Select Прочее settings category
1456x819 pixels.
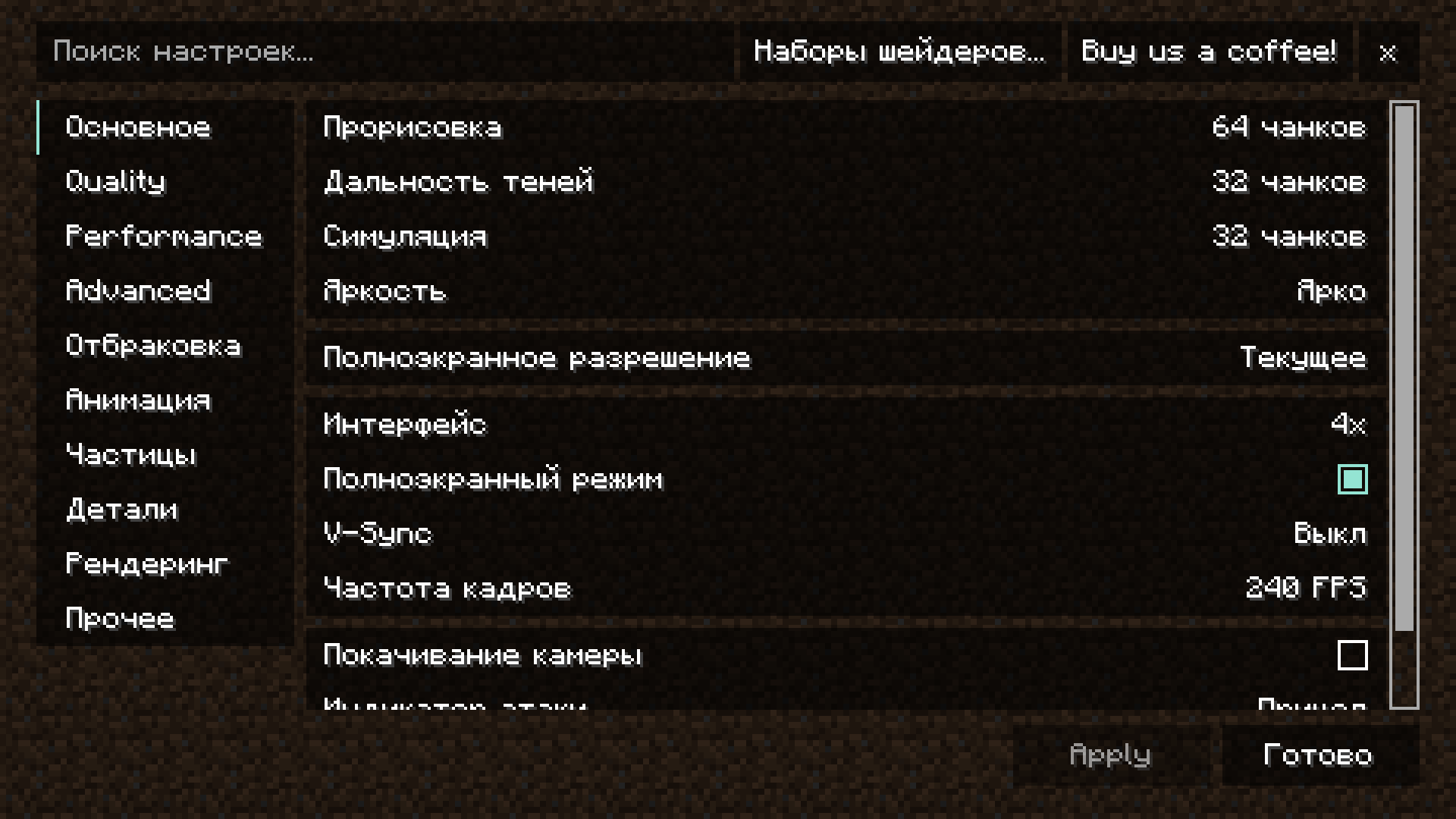coord(120,618)
